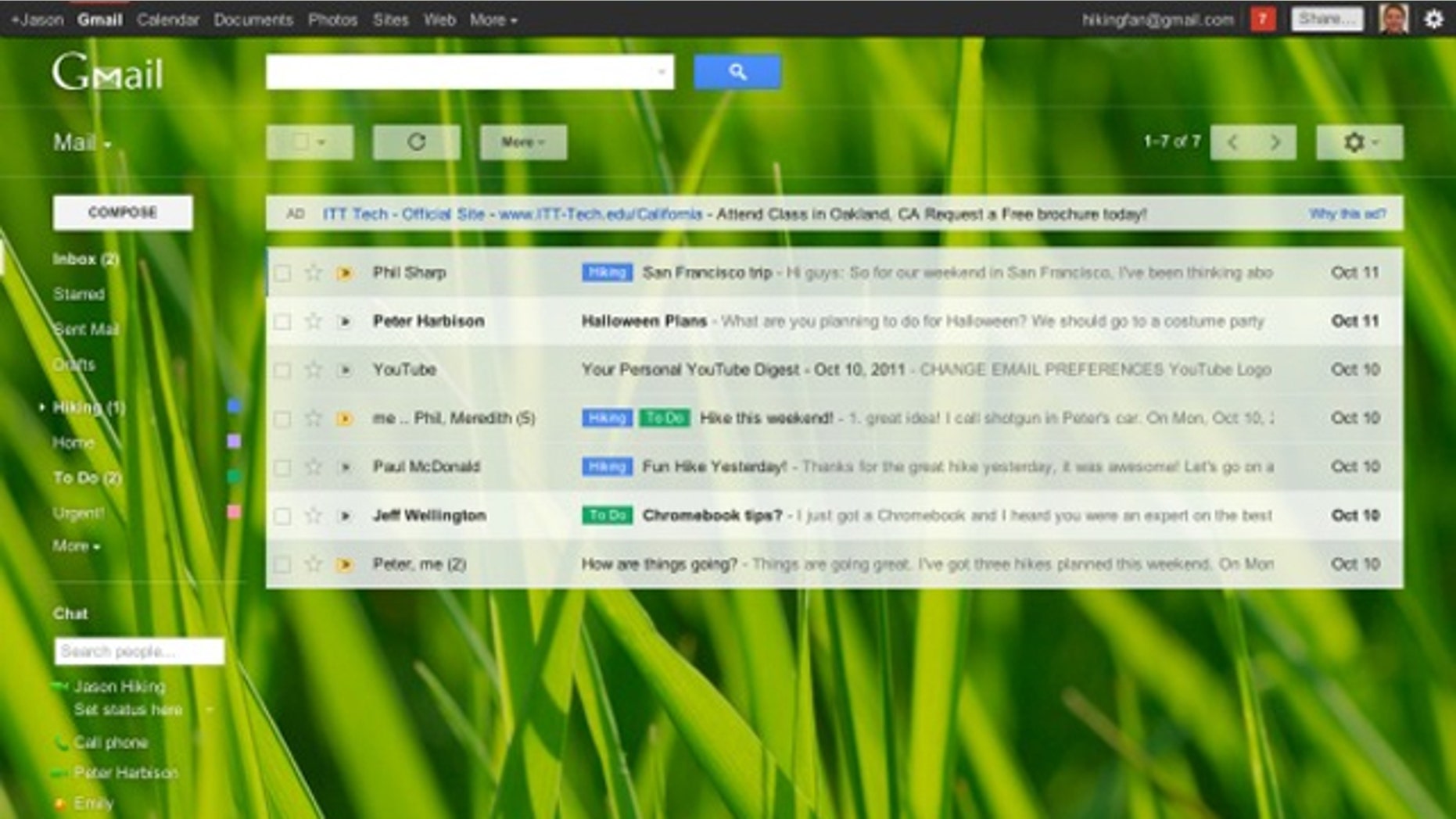Image resolution: width=1456 pixels, height=819 pixels.
Task: Go to next page of messages arrow
Action: (x=1275, y=142)
